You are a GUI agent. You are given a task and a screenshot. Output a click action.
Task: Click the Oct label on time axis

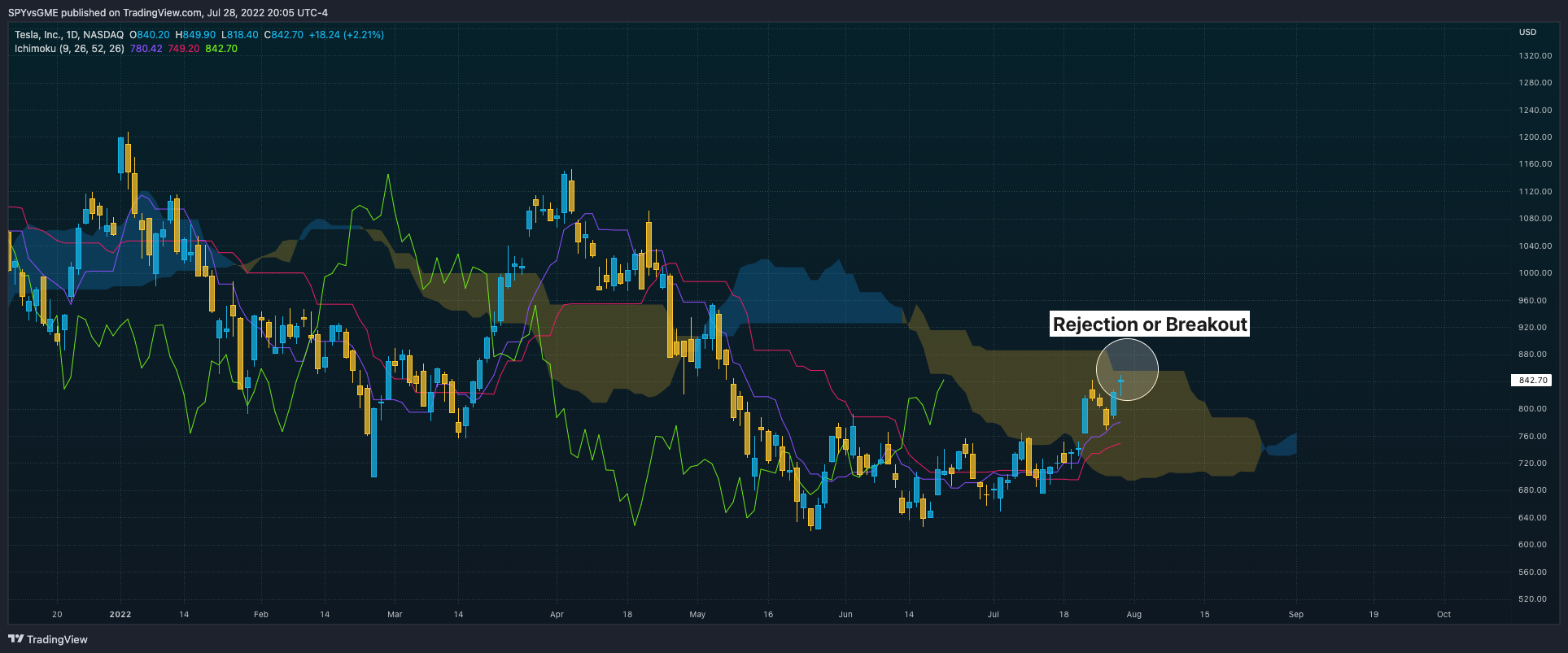tap(1444, 615)
